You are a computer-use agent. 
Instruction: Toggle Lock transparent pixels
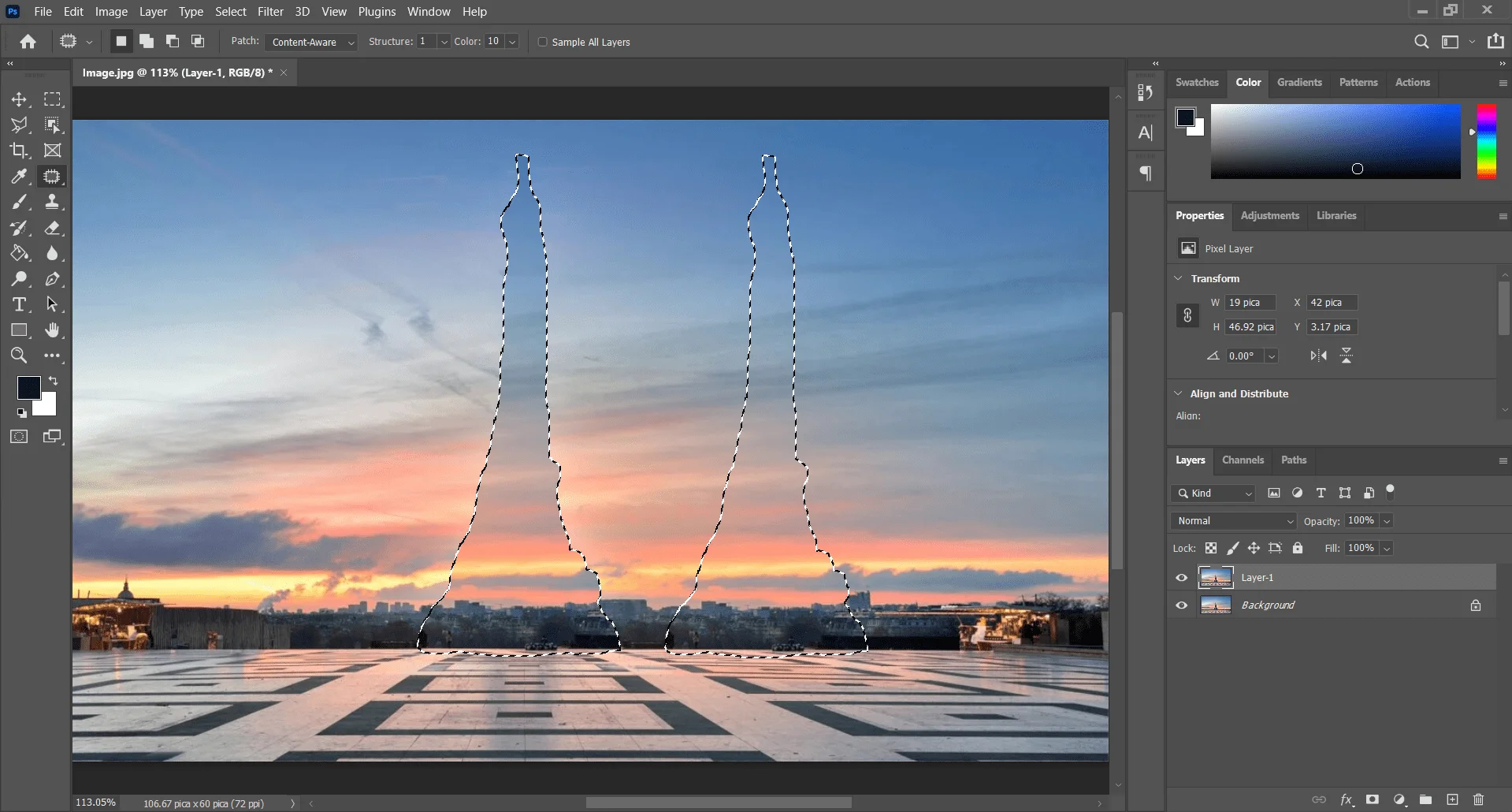pos(1211,548)
